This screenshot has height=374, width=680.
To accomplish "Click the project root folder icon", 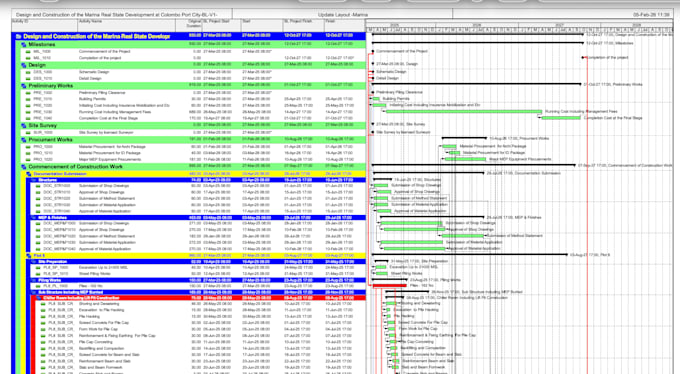I will point(19,36).
